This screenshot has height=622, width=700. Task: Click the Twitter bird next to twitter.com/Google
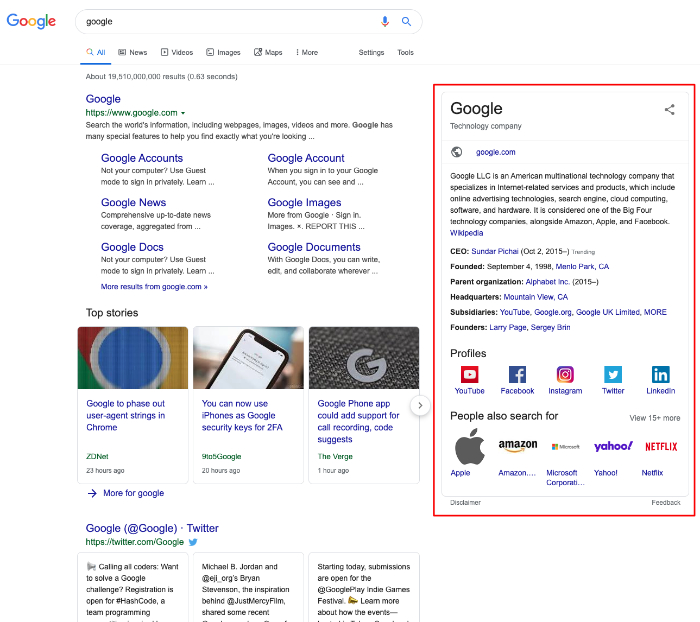click(193, 542)
